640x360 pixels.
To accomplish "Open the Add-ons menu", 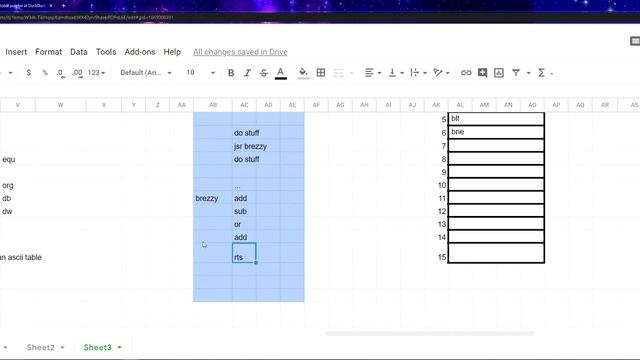I will click(140, 52).
